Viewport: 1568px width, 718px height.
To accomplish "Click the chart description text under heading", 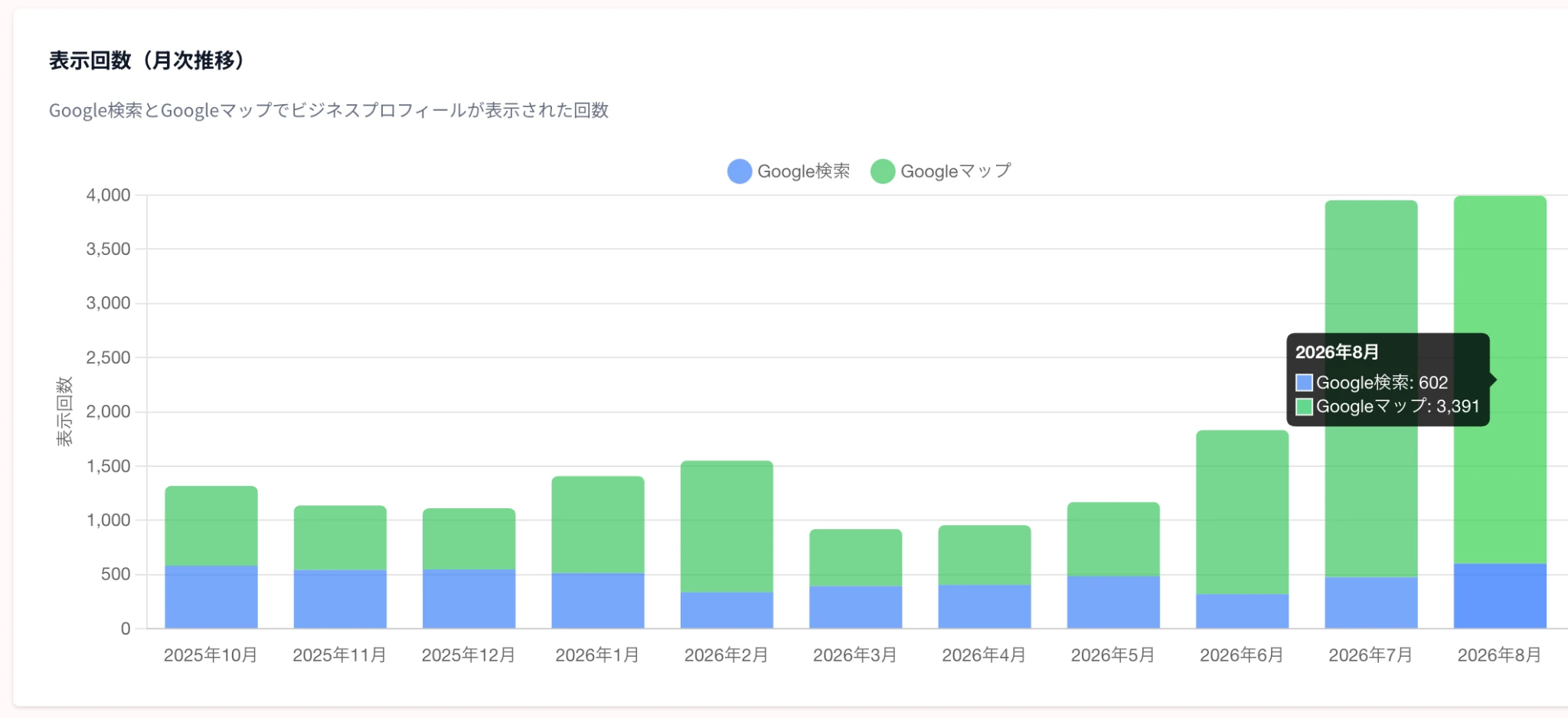I will [x=328, y=110].
